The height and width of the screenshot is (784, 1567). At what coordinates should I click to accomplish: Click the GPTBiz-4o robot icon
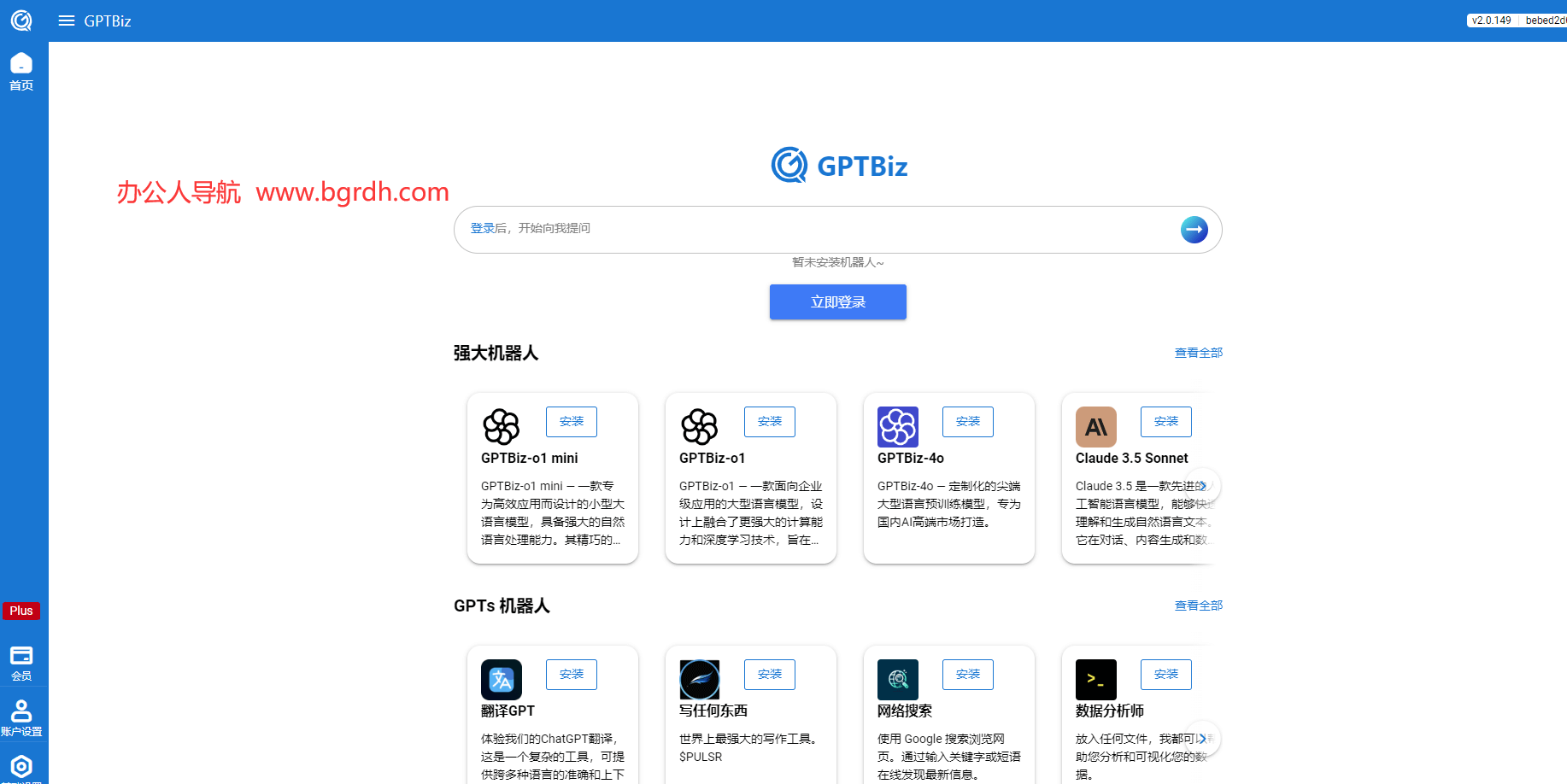(898, 426)
